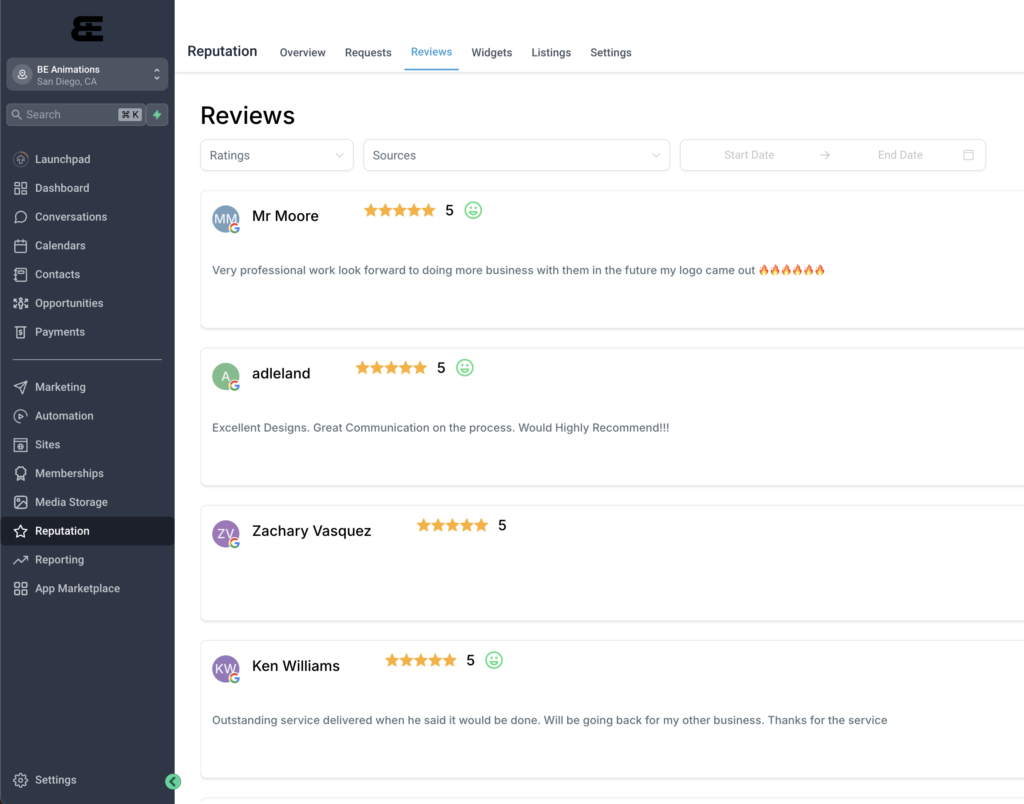Click the App Marketplace icon
Screen dimensions: 1024x804
[x=20, y=588]
